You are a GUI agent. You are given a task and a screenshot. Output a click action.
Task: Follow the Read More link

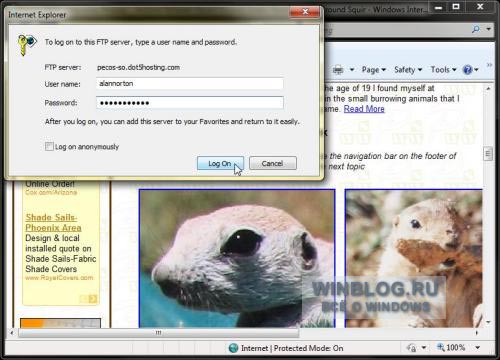pos(364,109)
